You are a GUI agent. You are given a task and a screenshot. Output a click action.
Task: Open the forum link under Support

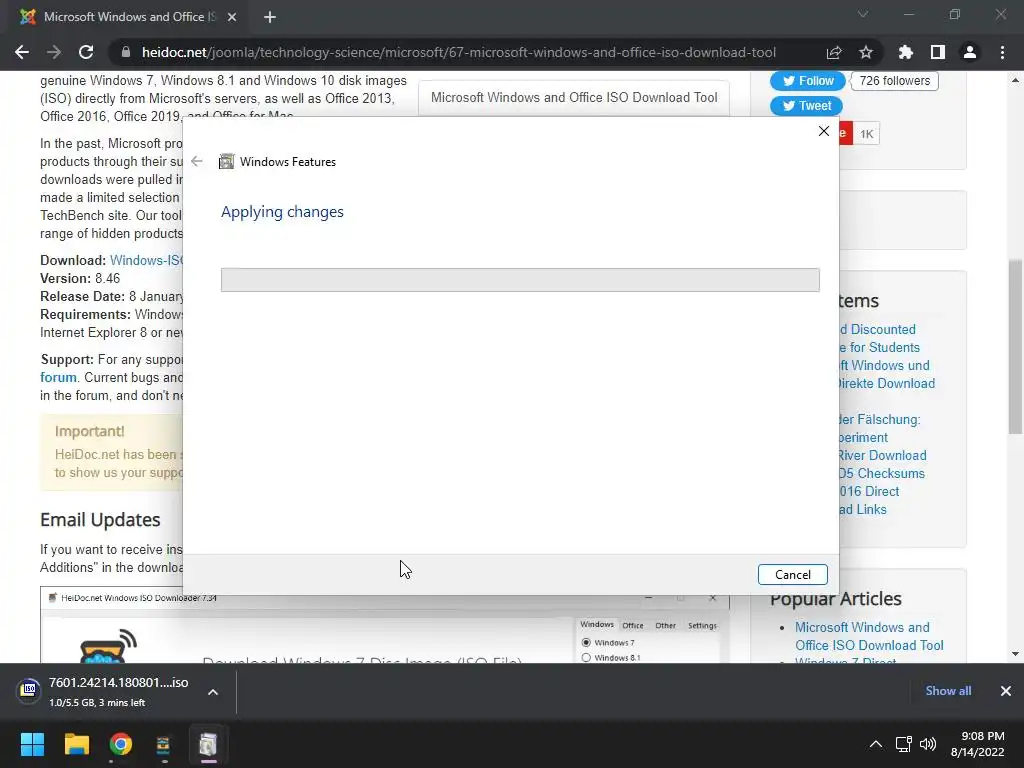[x=58, y=377]
